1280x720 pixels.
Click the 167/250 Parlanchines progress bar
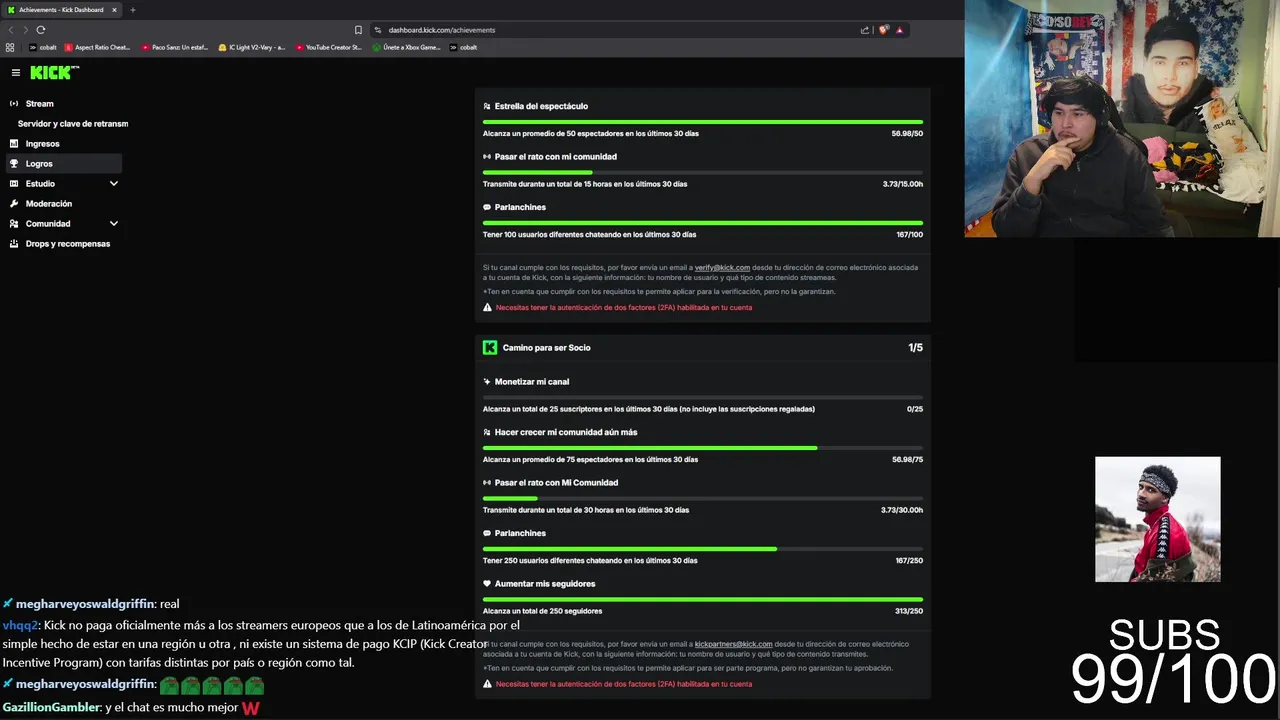703,549
